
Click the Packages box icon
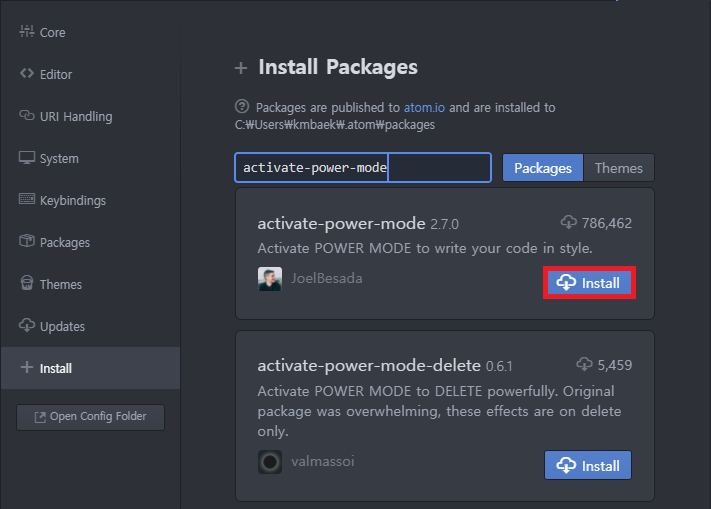click(27, 241)
